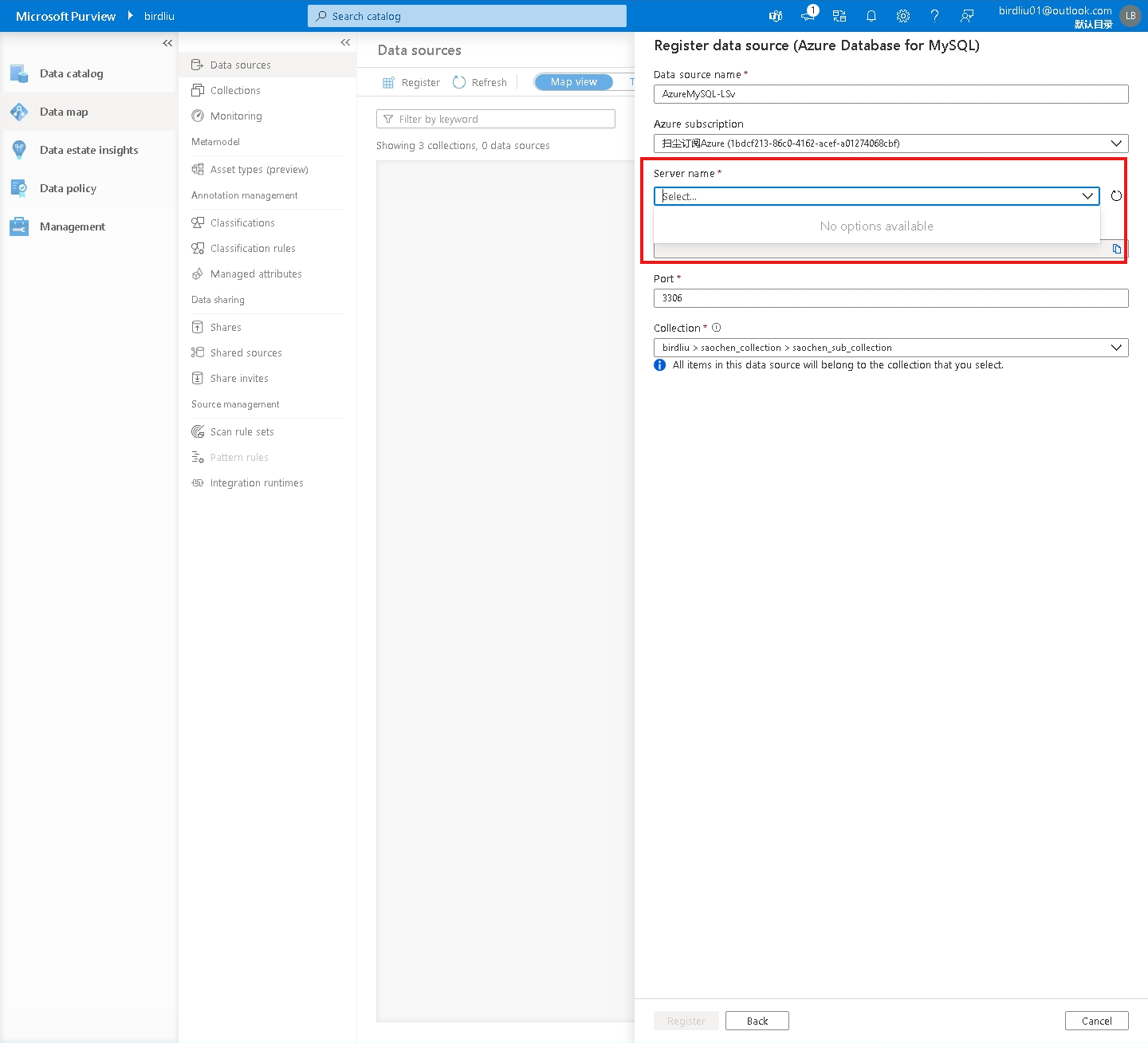The image size is (1148, 1043).
Task: Click the copy icon below Server name
Action: [1116, 248]
